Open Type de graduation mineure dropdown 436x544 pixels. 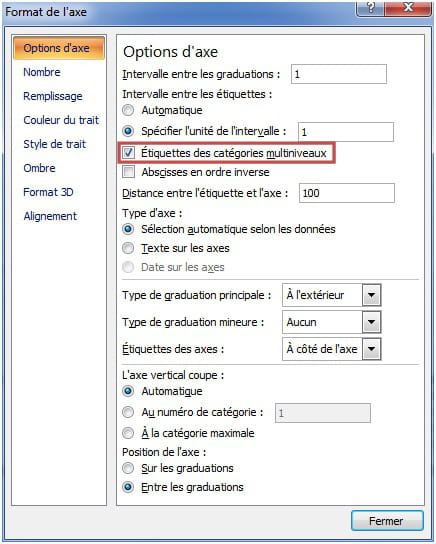coord(371,322)
